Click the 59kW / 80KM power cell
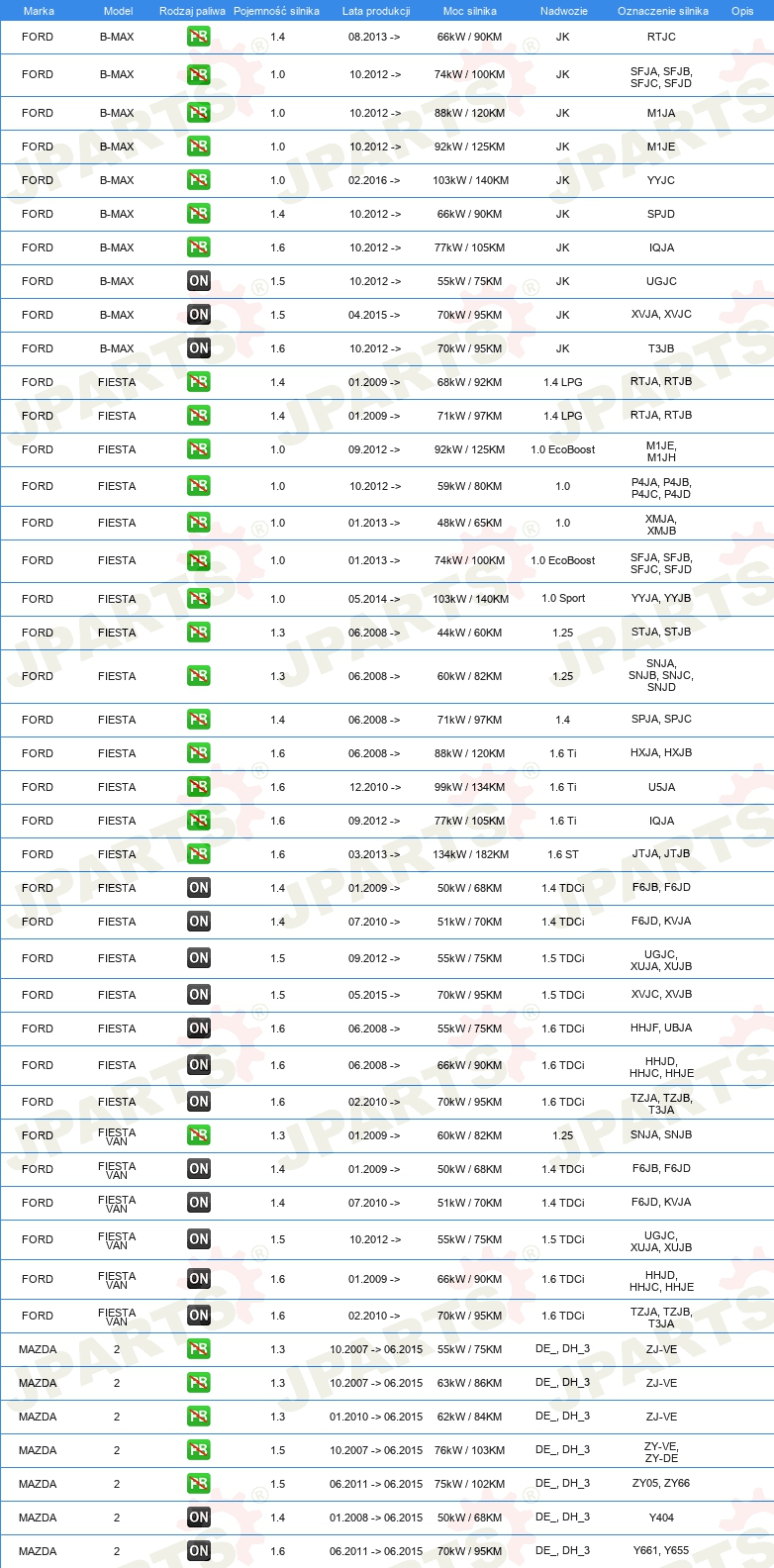 coord(470,486)
